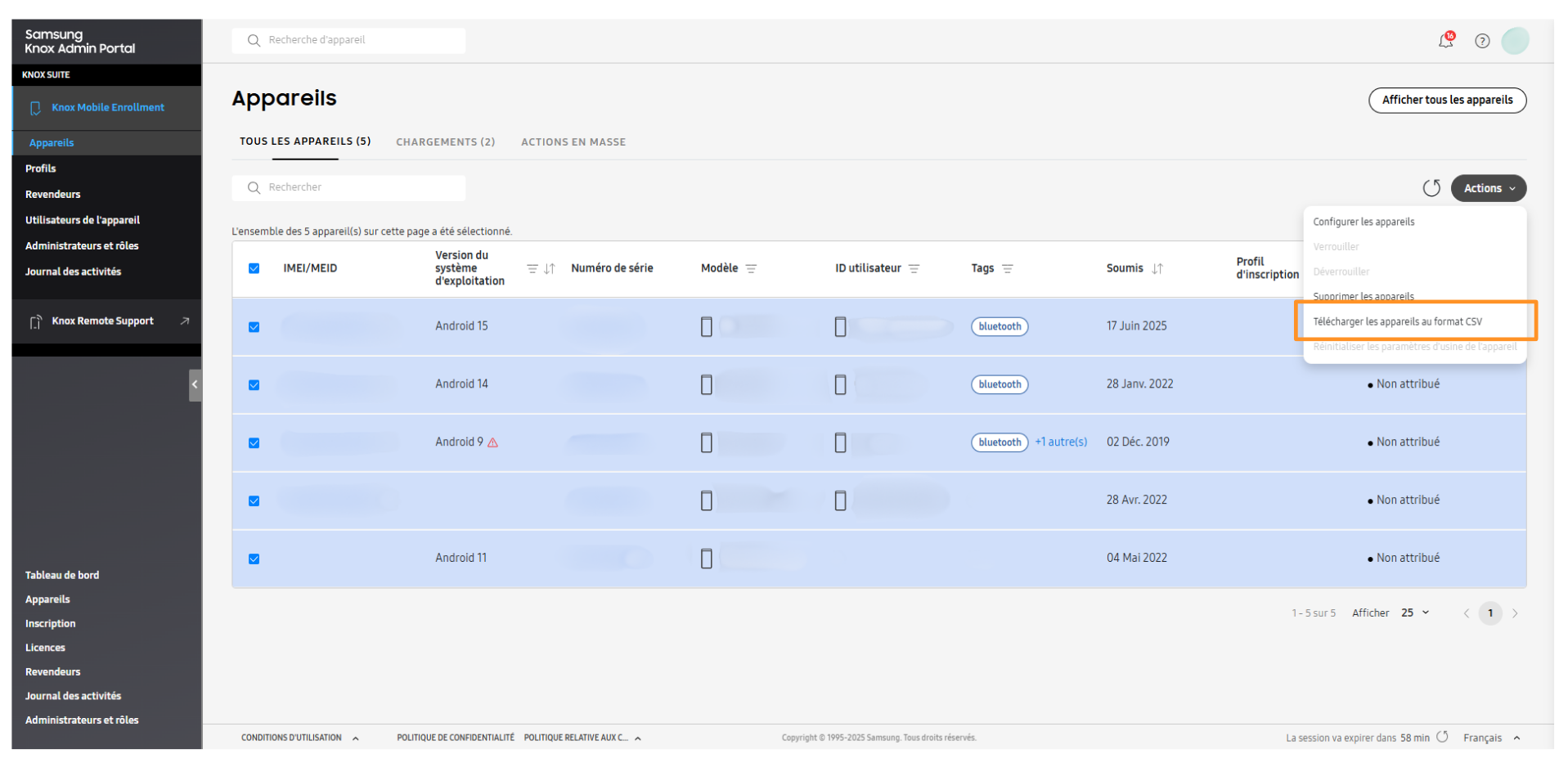Click the 17 Juin 2025 date cell
This screenshot has height=772, width=1568.
[x=1136, y=326]
